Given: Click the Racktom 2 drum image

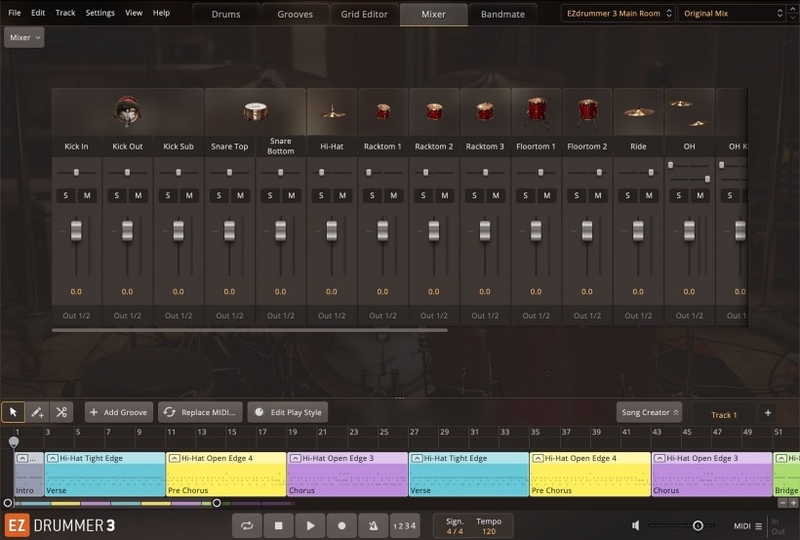Looking at the screenshot, I should [434, 111].
